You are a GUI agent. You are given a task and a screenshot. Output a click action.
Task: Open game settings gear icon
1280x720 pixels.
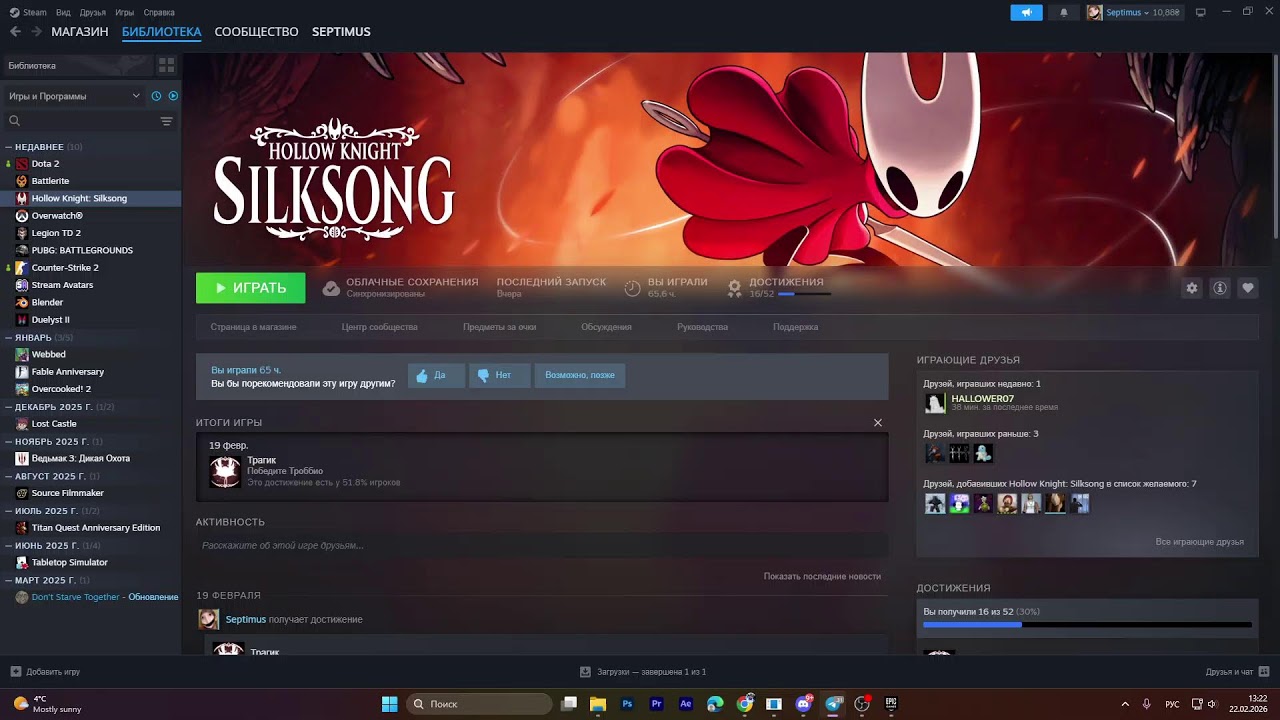[1192, 288]
